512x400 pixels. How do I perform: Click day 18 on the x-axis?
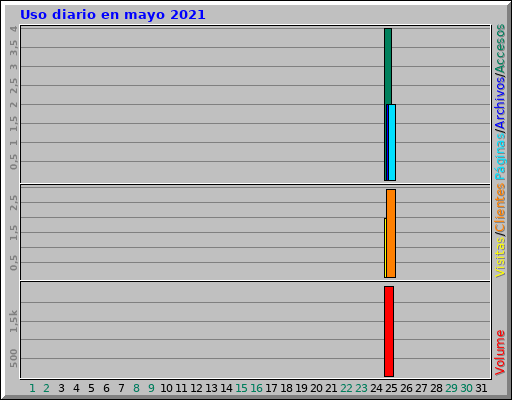(286, 388)
